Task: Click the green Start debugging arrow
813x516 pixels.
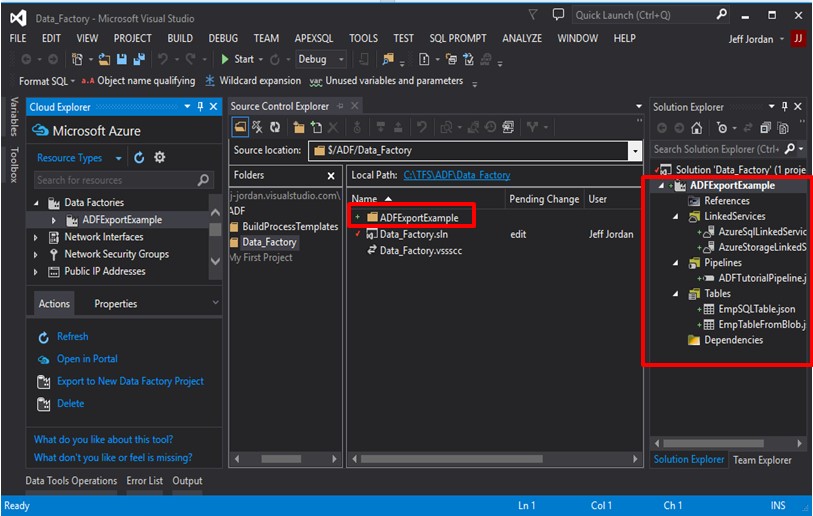Action: click(x=226, y=60)
